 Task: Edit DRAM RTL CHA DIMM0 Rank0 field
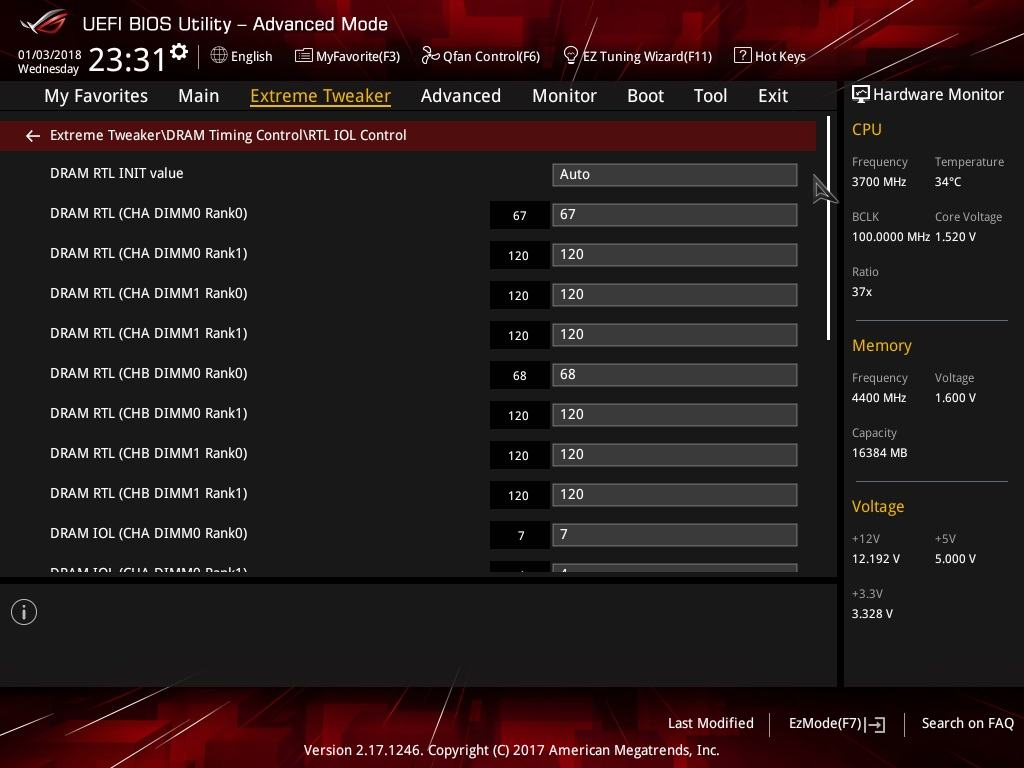[675, 215]
